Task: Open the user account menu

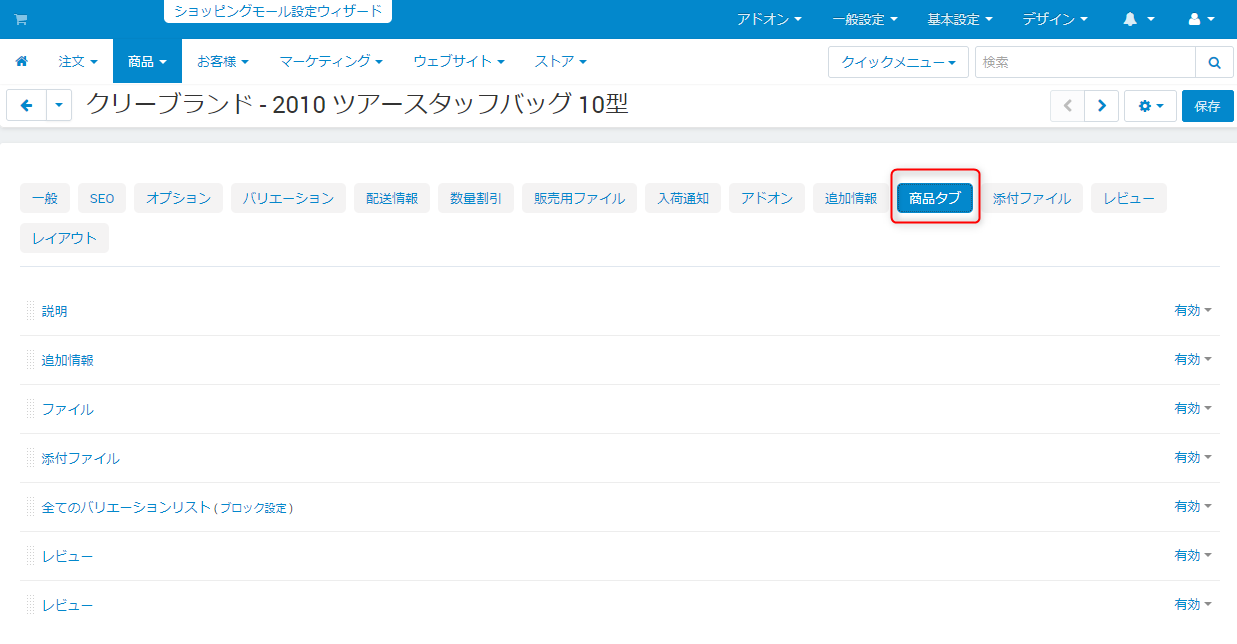Action: [1202, 19]
